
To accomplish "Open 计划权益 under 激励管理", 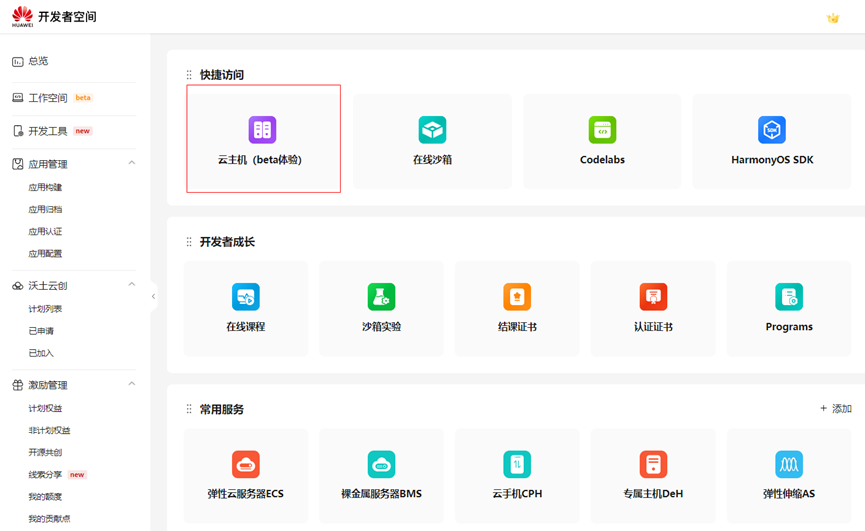I will click(x=45, y=408).
